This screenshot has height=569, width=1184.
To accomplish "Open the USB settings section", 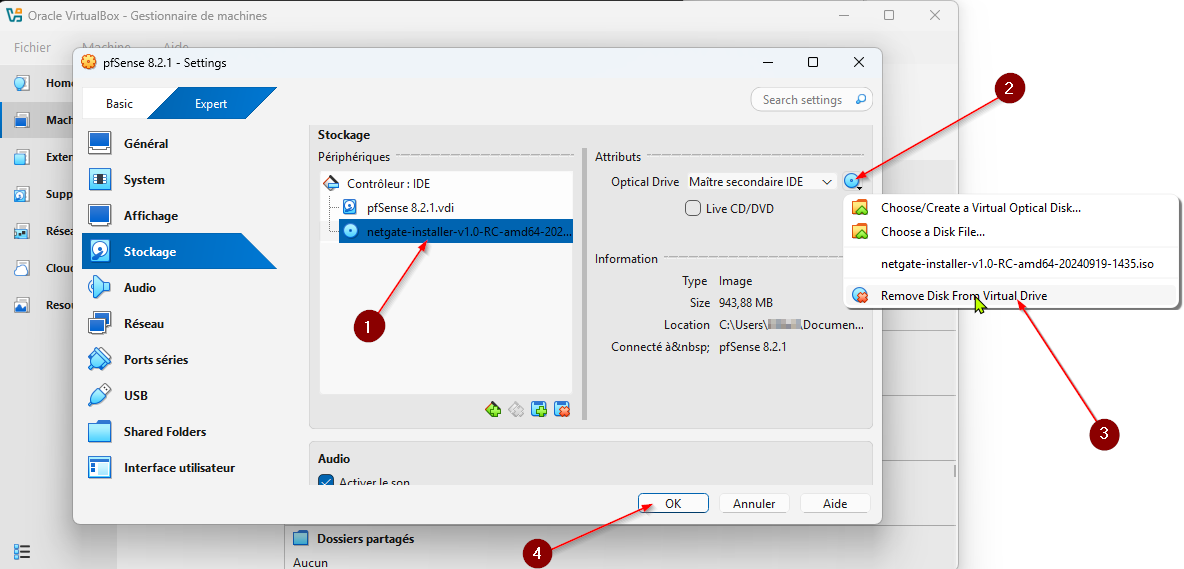I will coord(135,396).
